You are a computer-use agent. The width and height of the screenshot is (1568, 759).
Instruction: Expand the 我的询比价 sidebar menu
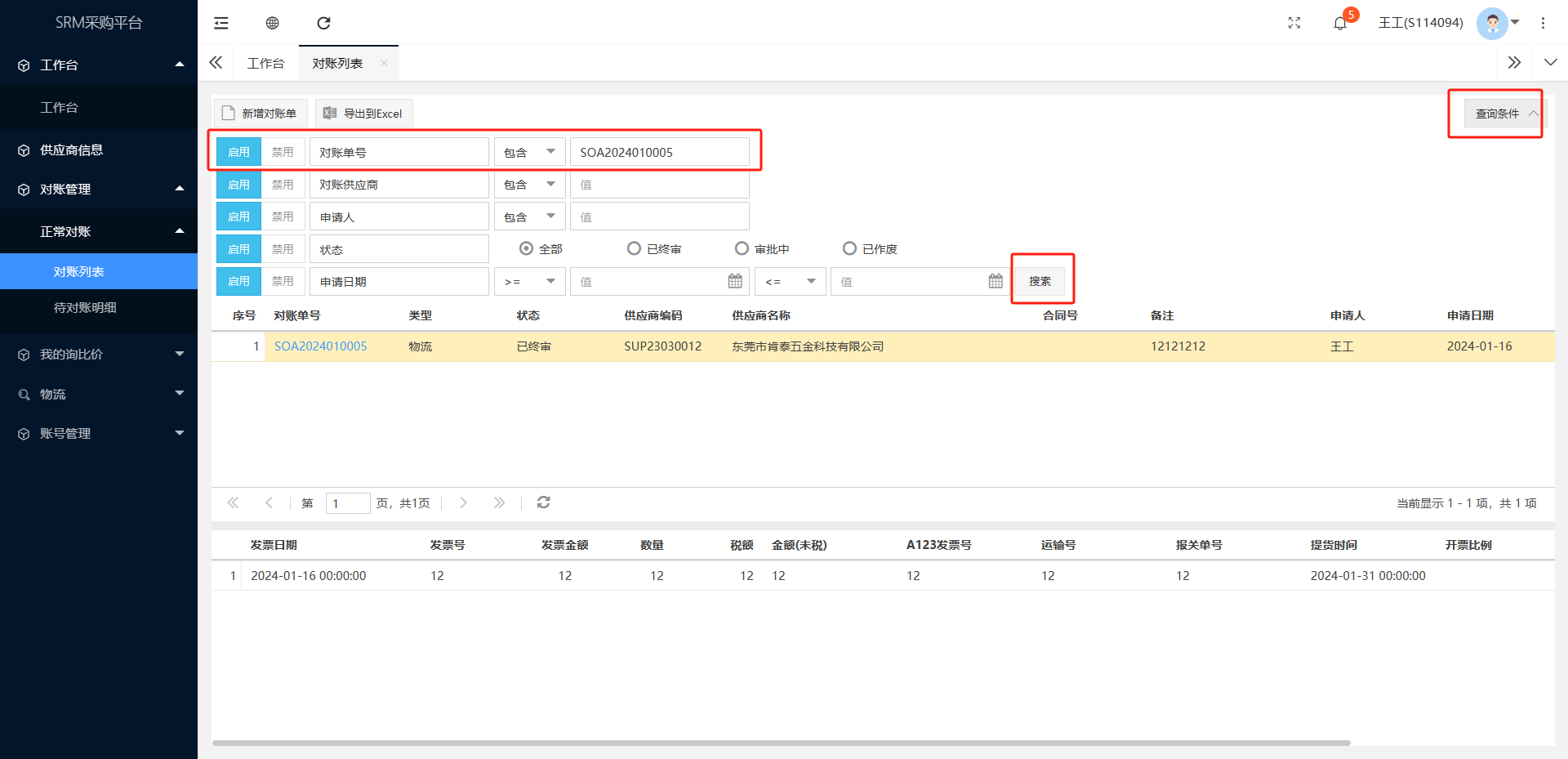pyautogui.click(x=99, y=355)
